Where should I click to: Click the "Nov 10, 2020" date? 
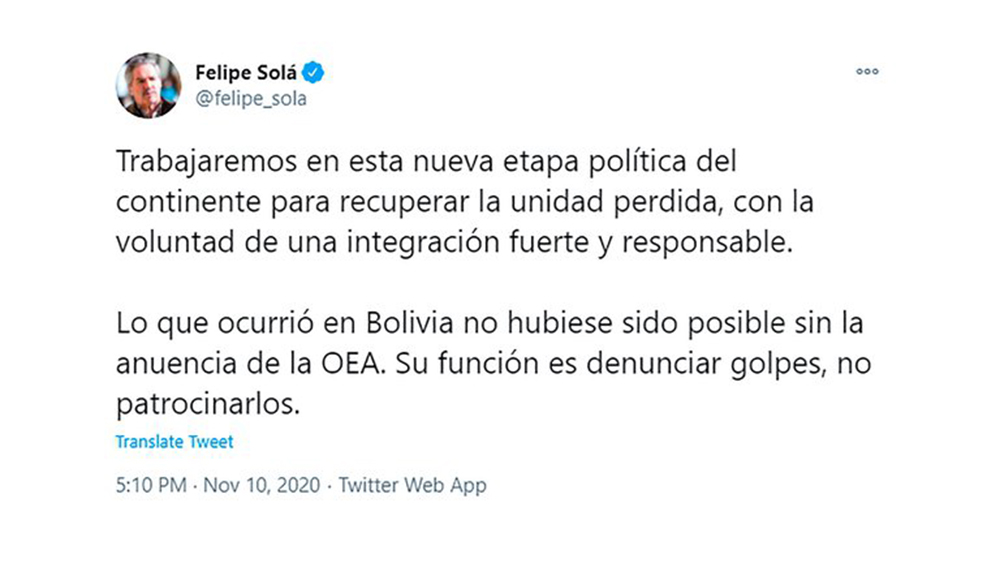click(x=263, y=485)
